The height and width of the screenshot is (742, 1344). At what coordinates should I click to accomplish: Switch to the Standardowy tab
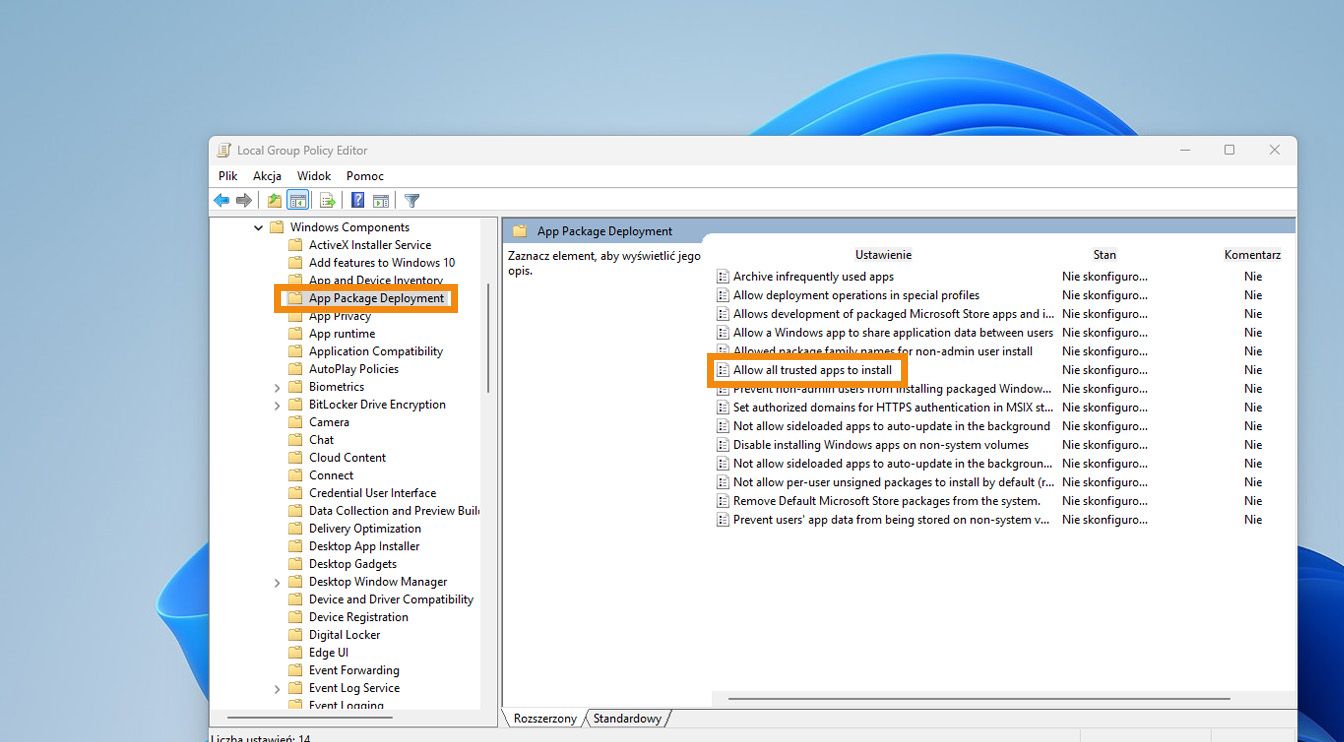(x=627, y=719)
